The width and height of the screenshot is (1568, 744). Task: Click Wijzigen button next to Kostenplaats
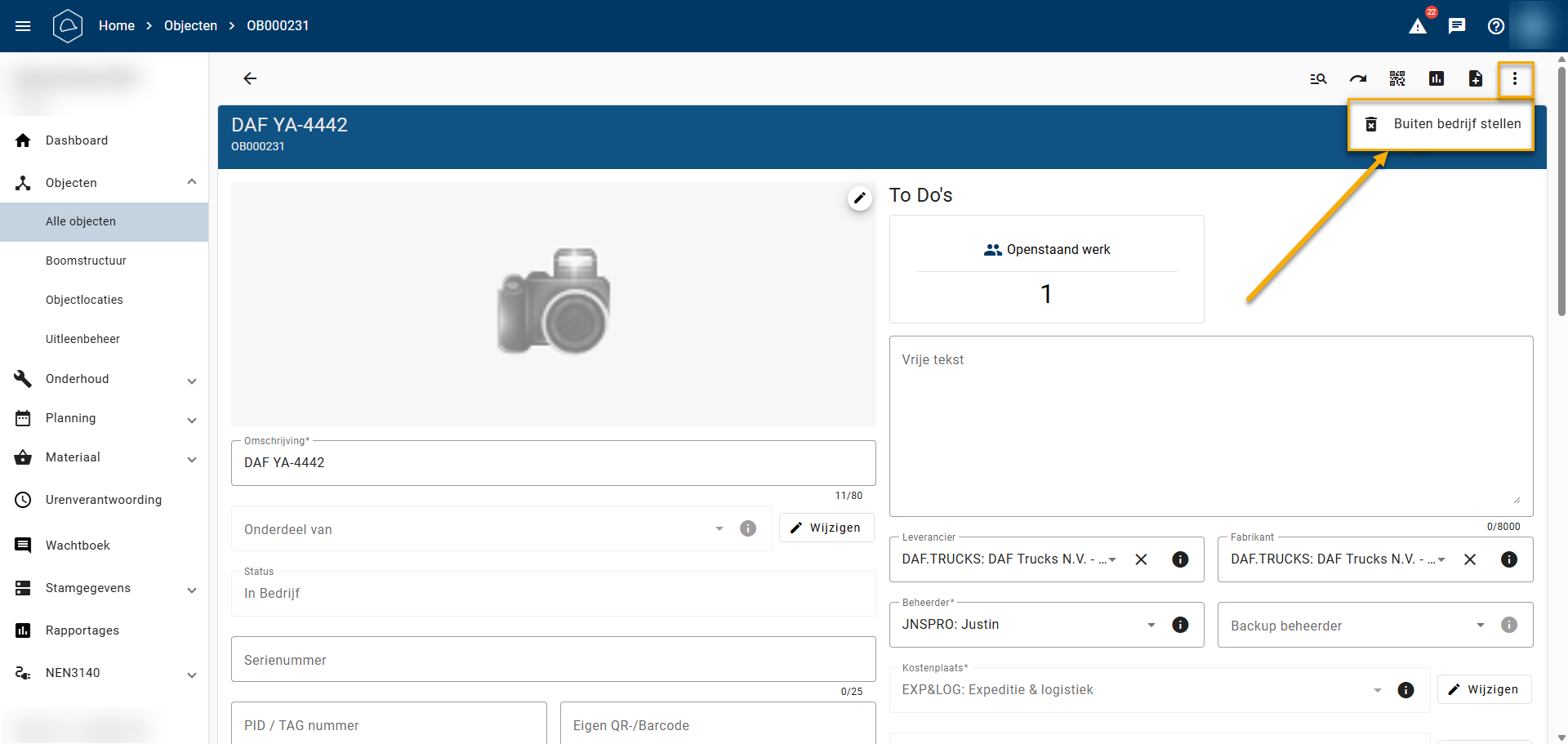click(x=1484, y=689)
